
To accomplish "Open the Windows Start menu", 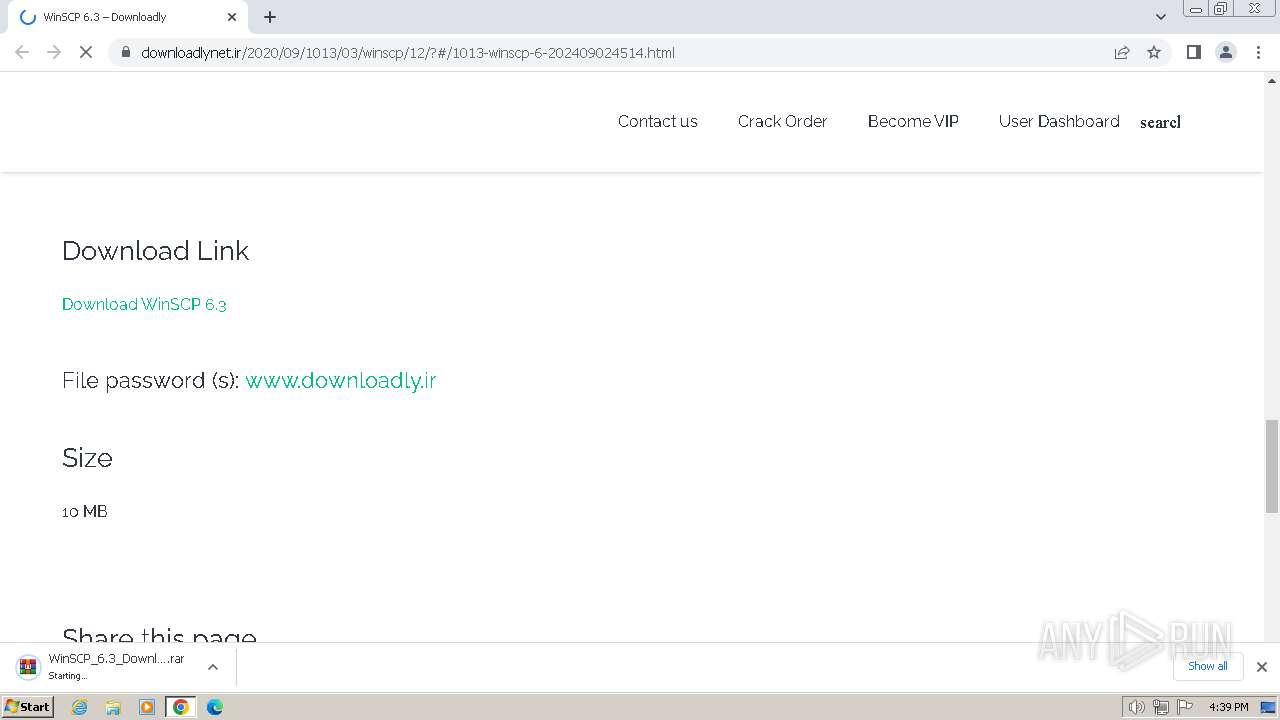I will click(x=28, y=706).
